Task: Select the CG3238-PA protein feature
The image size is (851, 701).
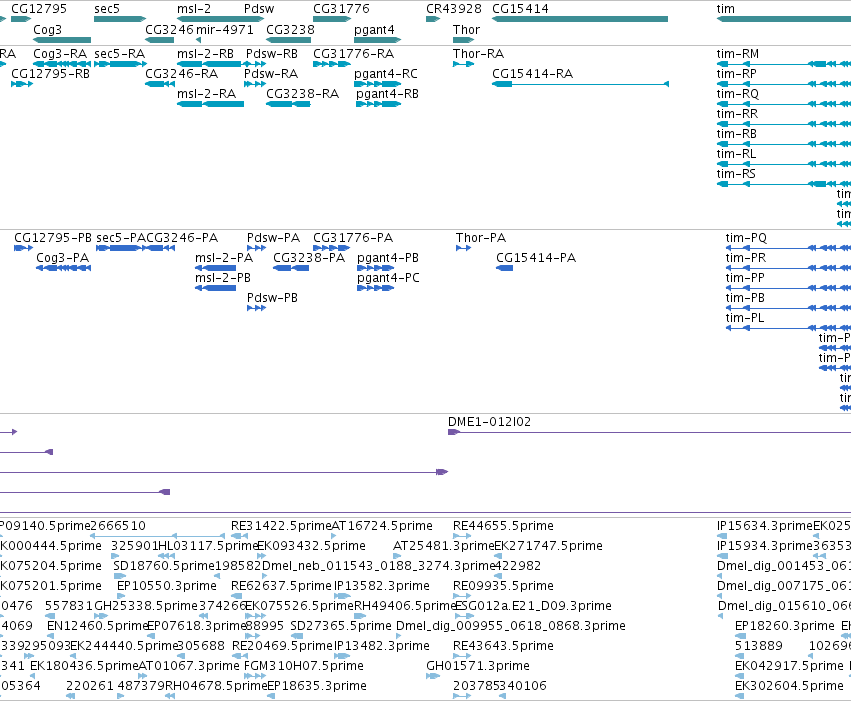Action: coord(291,268)
